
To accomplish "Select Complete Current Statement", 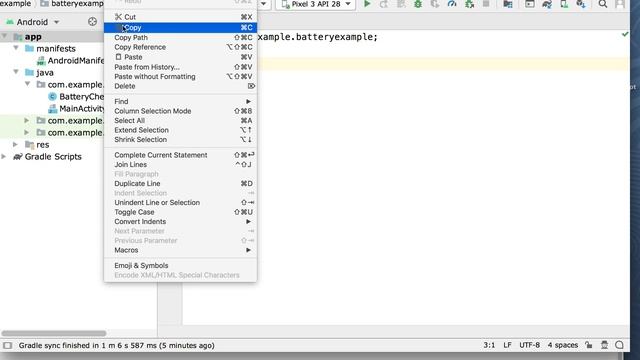I will (x=180, y=155).
